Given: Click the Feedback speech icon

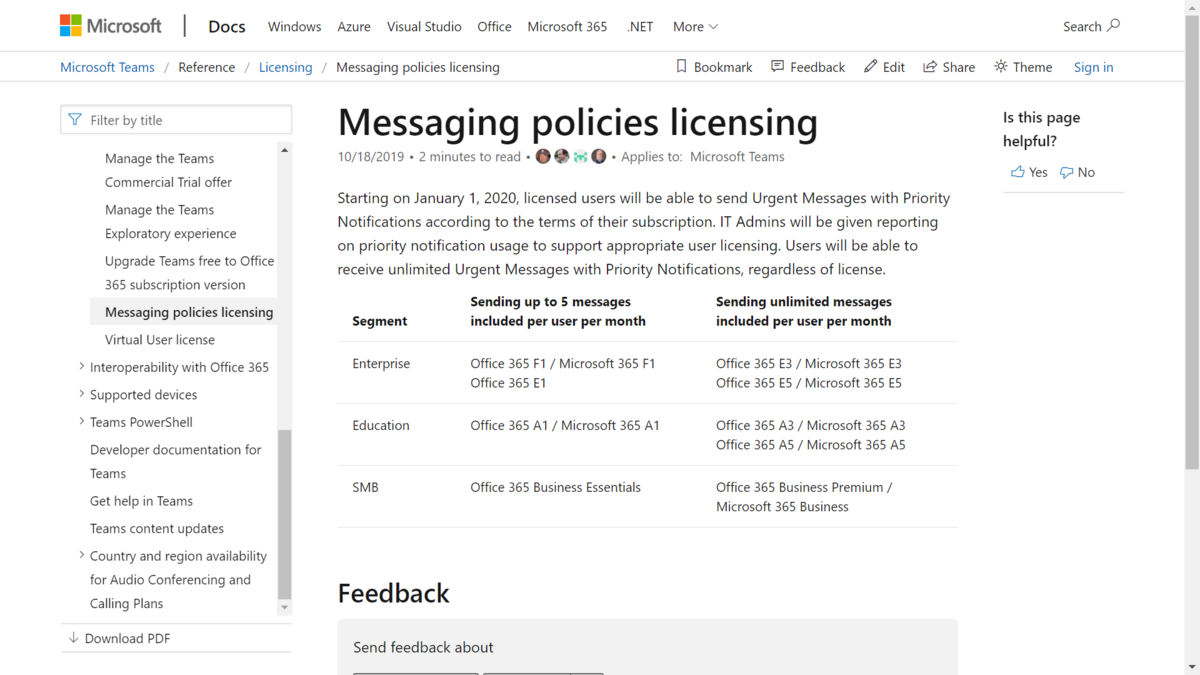Looking at the screenshot, I should pos(777,66).
